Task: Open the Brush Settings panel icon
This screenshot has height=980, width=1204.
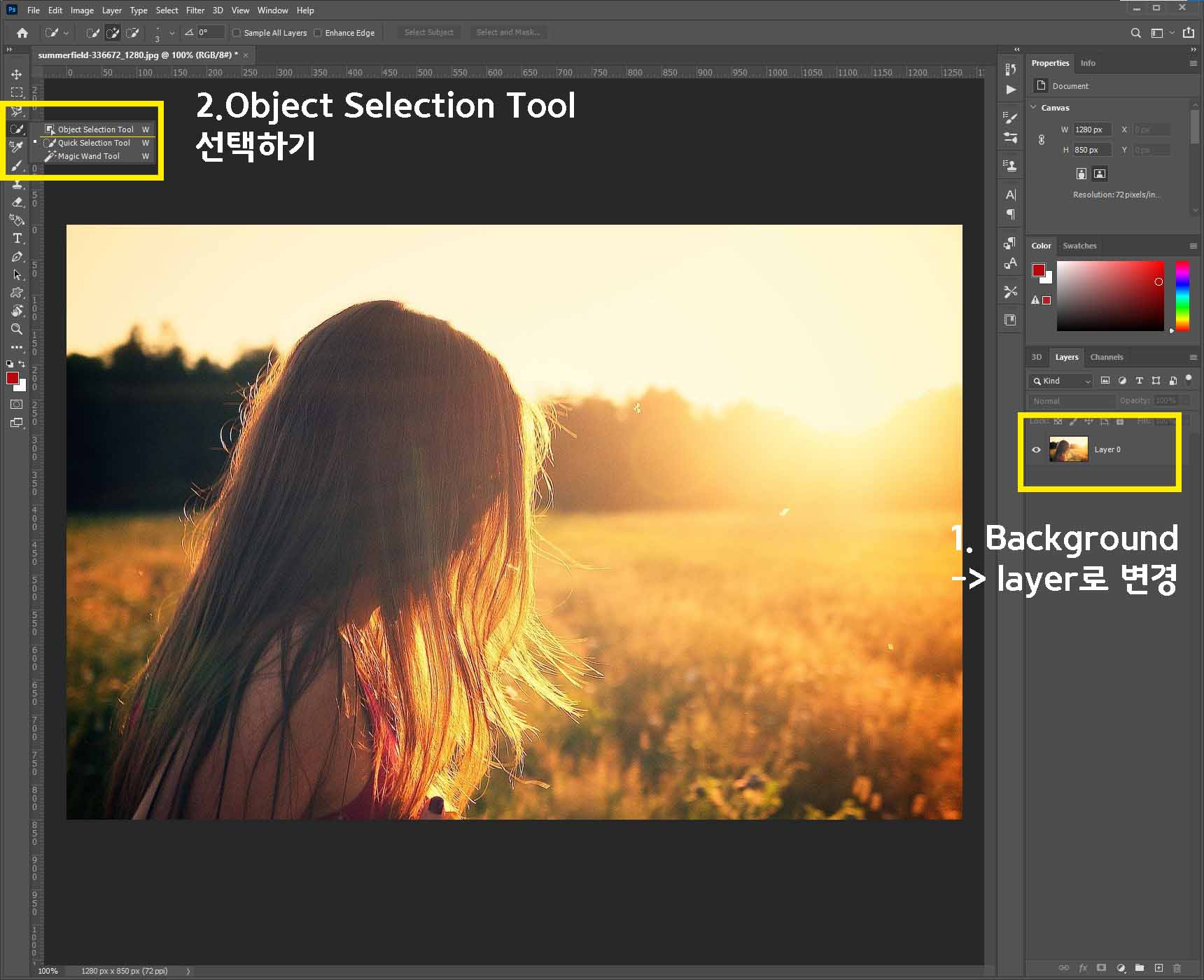Action: [1010, 118]
